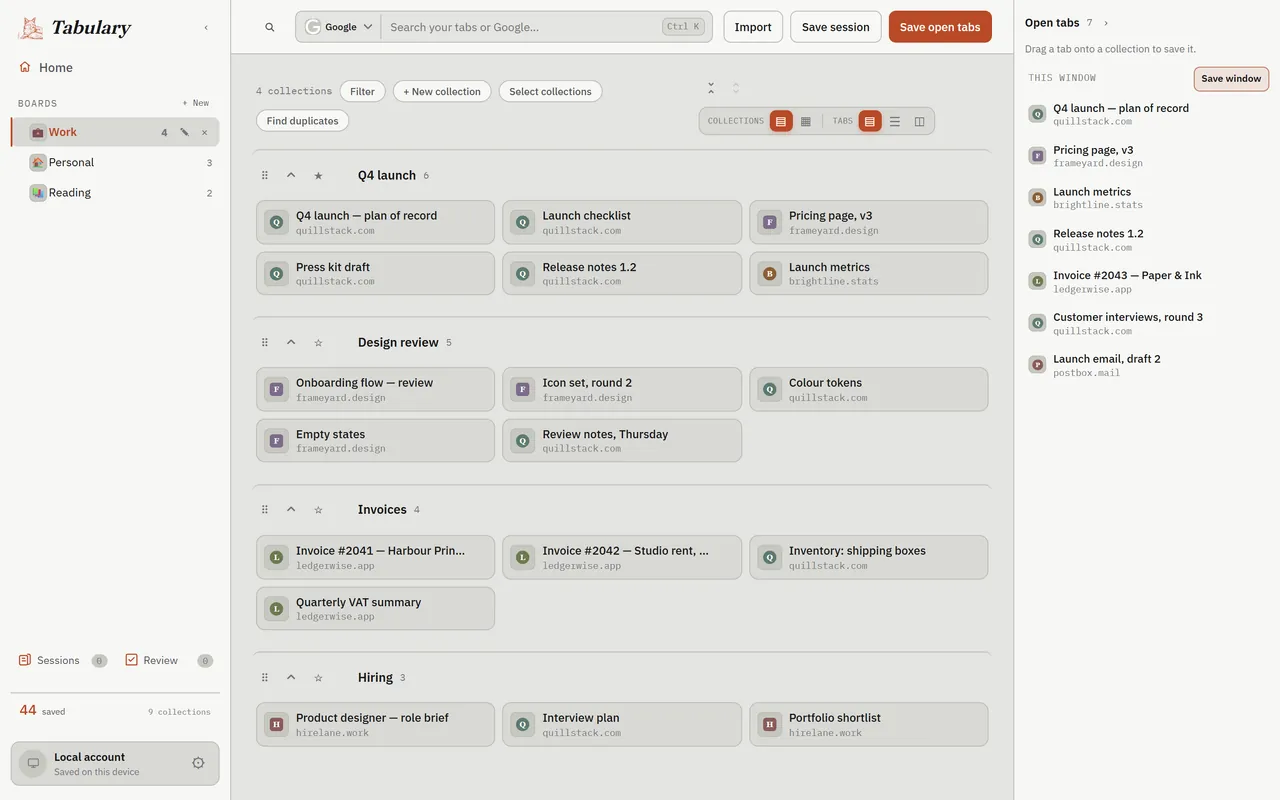Star the Hiring collection
The height and width of the screenshot is (800, 1280).
tap(318, 678)
